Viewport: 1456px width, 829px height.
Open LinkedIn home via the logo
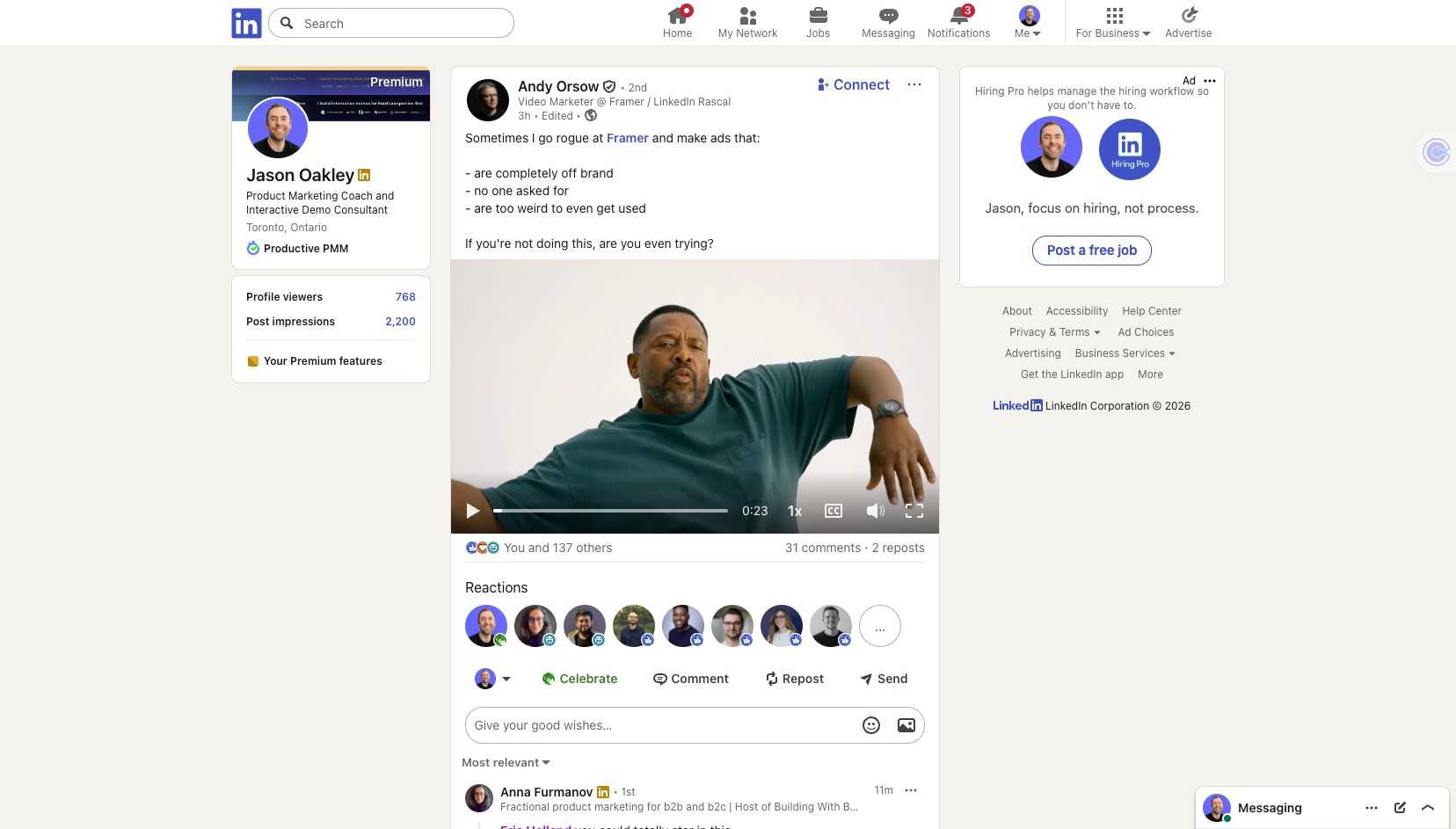tap(246, 23)
